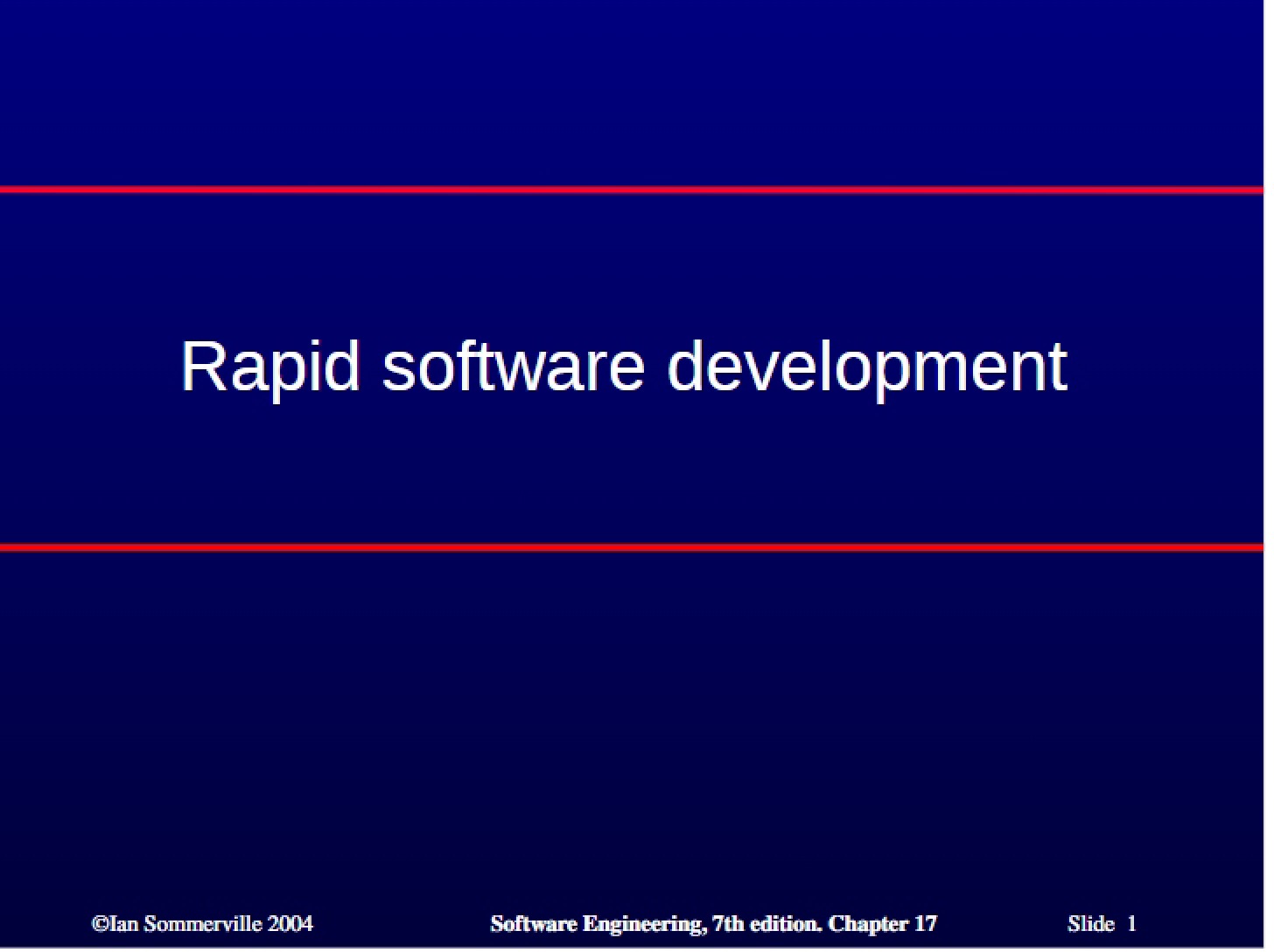
Task: Click the 'Slide 1' number text
Action: coord(1102,924)
